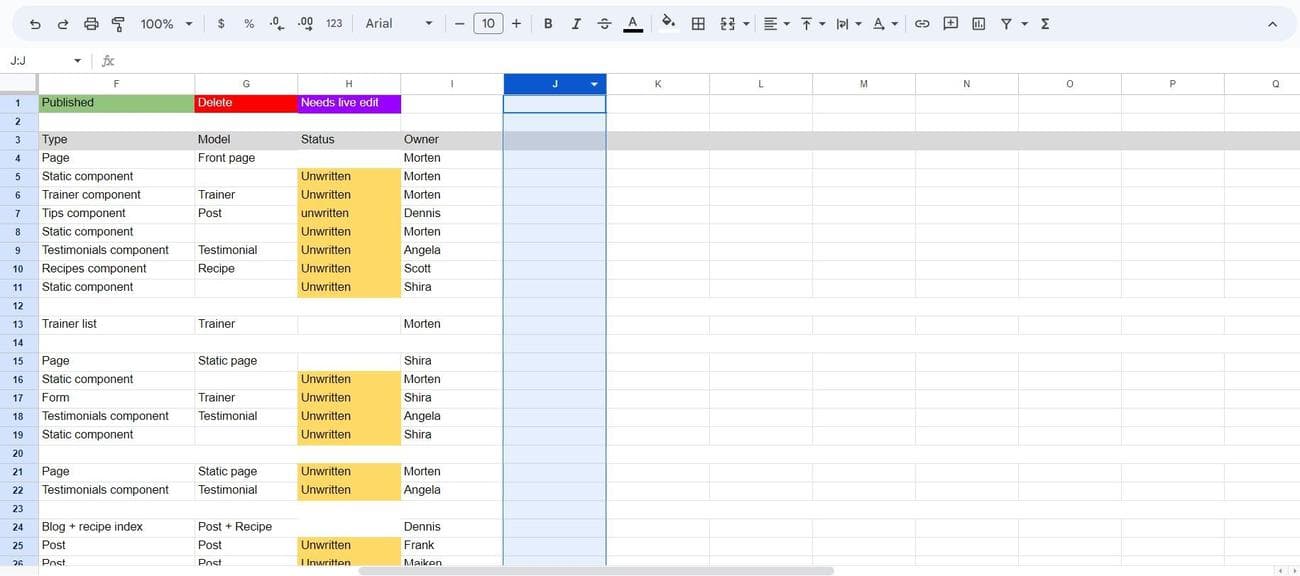
Task: Open the horizontal align menu
Action: (x=775, y=24)
